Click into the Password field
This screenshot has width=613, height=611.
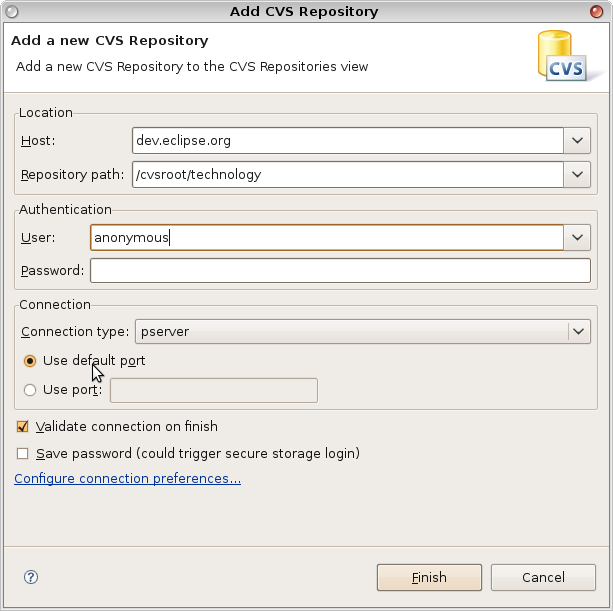(340, 271)
